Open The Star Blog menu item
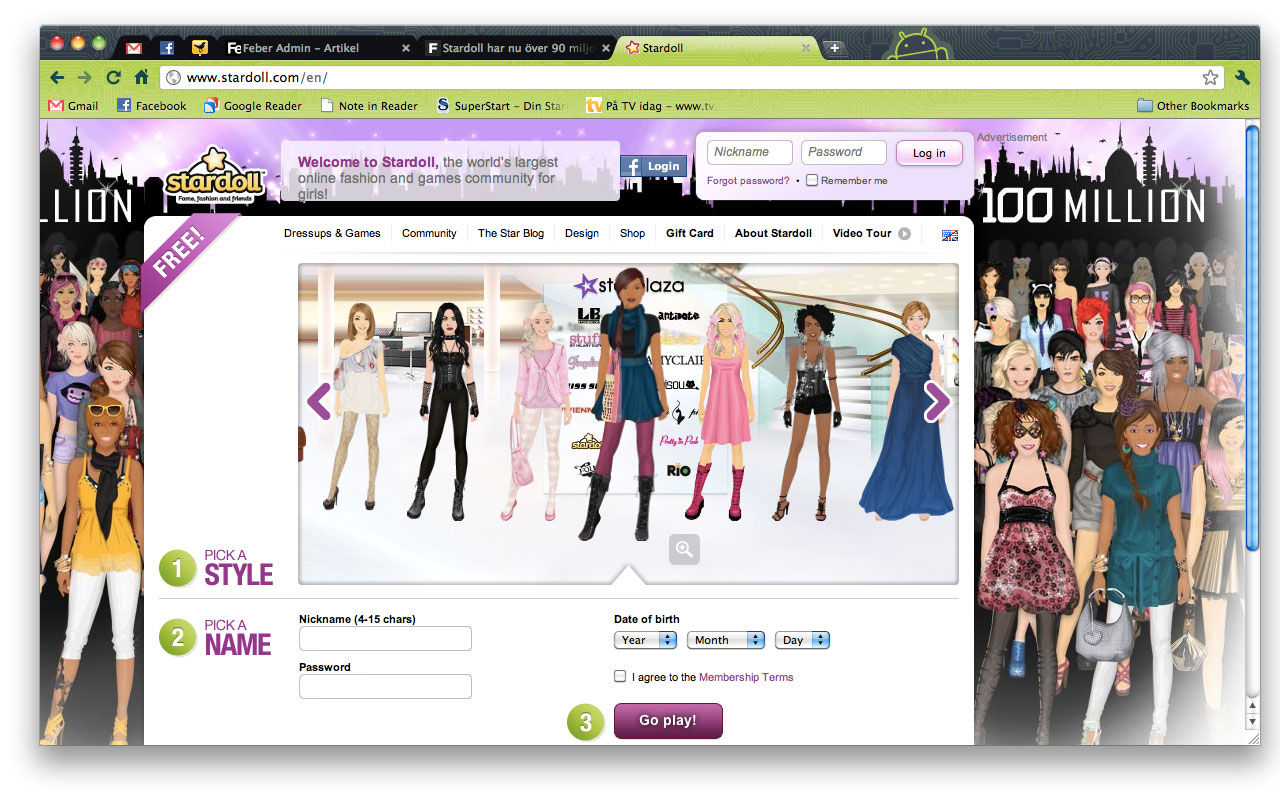This screenshot has height=800, width=1280. (511, 233)
